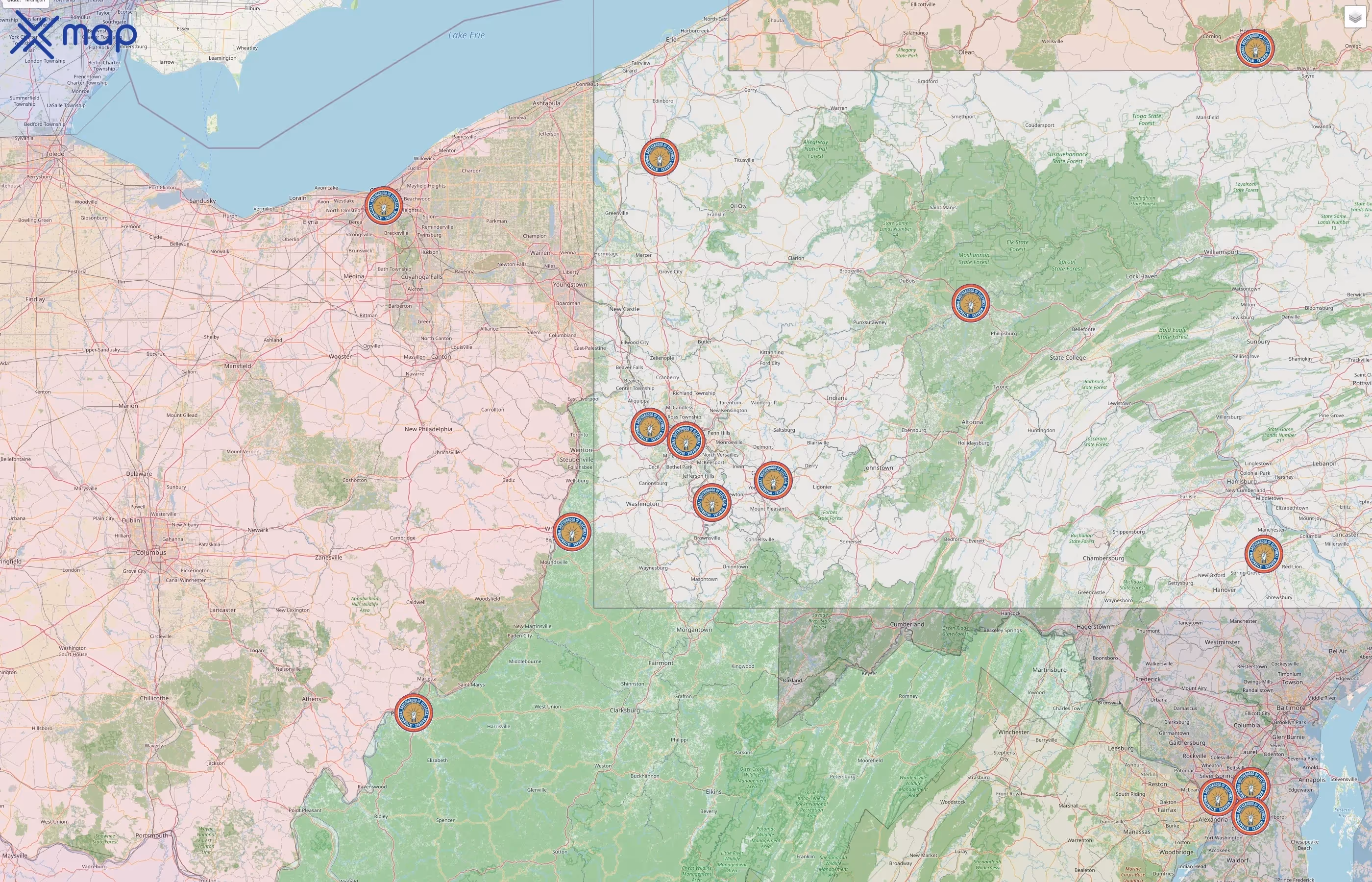This screenshot has height=882, width=1372.
Task: Click the Johnstown city label
Action: (878, 468)
